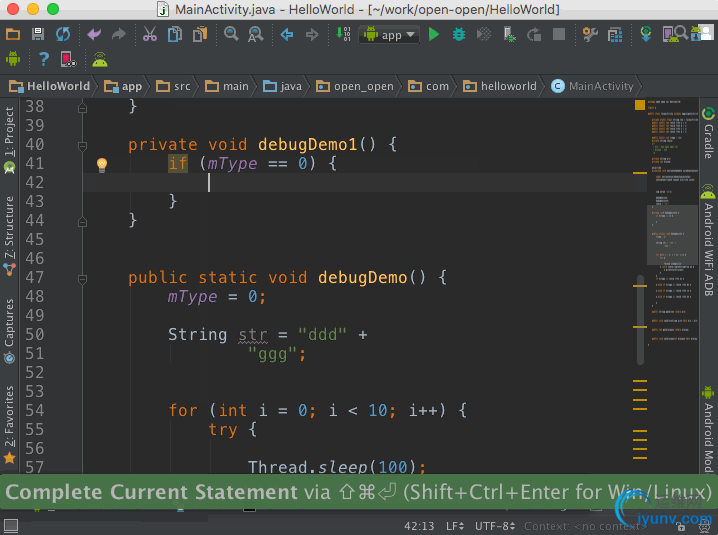Open the Z: Structure tool window tab
The width and height of the screenshot is (718, 535).
9,235
